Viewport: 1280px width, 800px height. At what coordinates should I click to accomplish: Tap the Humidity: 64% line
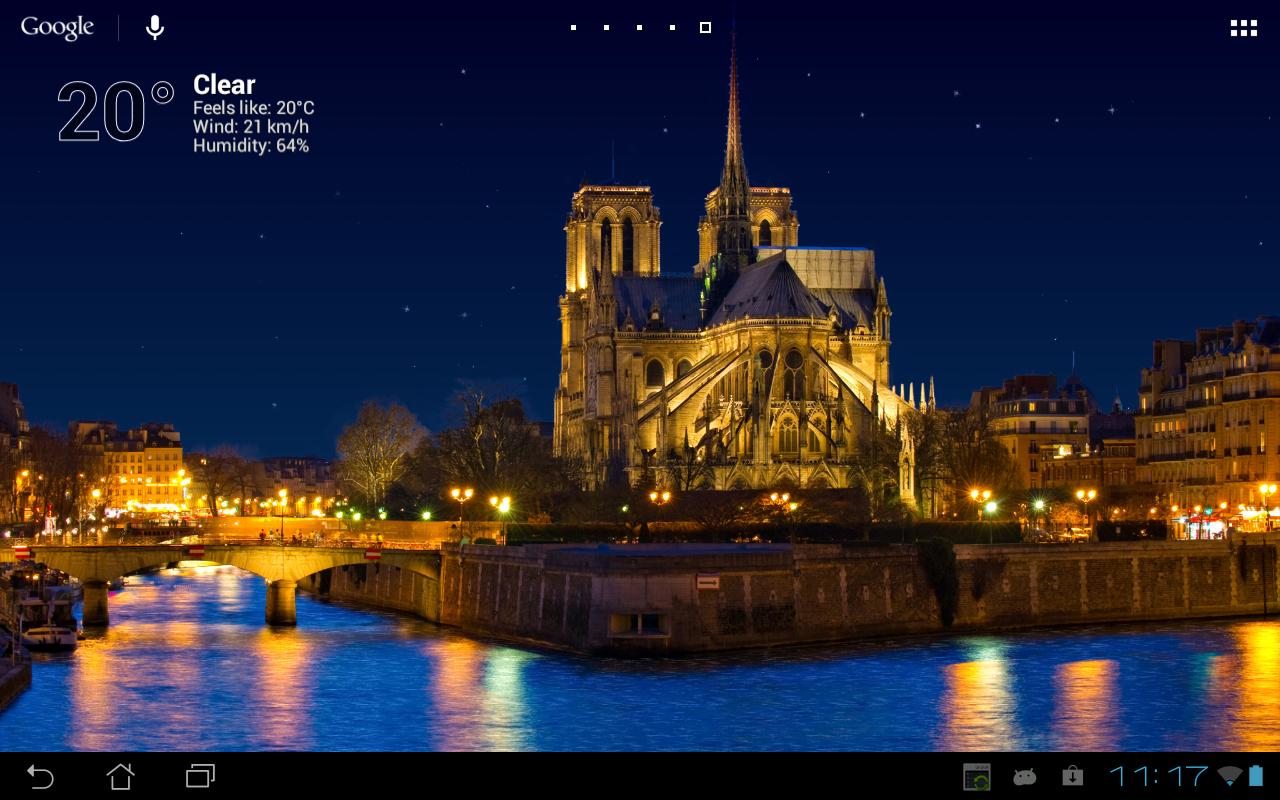(250, 146)
